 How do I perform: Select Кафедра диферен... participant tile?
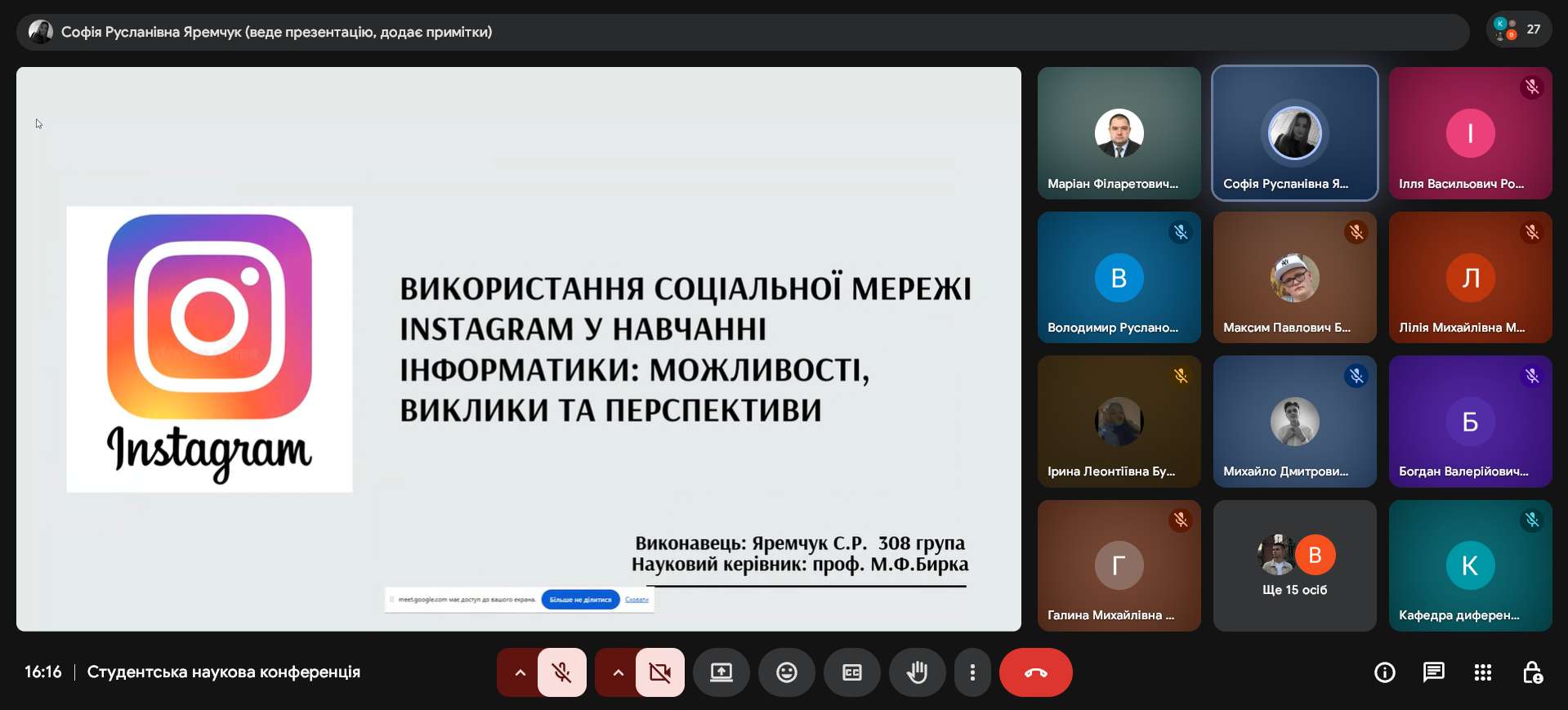(x=1471, y=565)
